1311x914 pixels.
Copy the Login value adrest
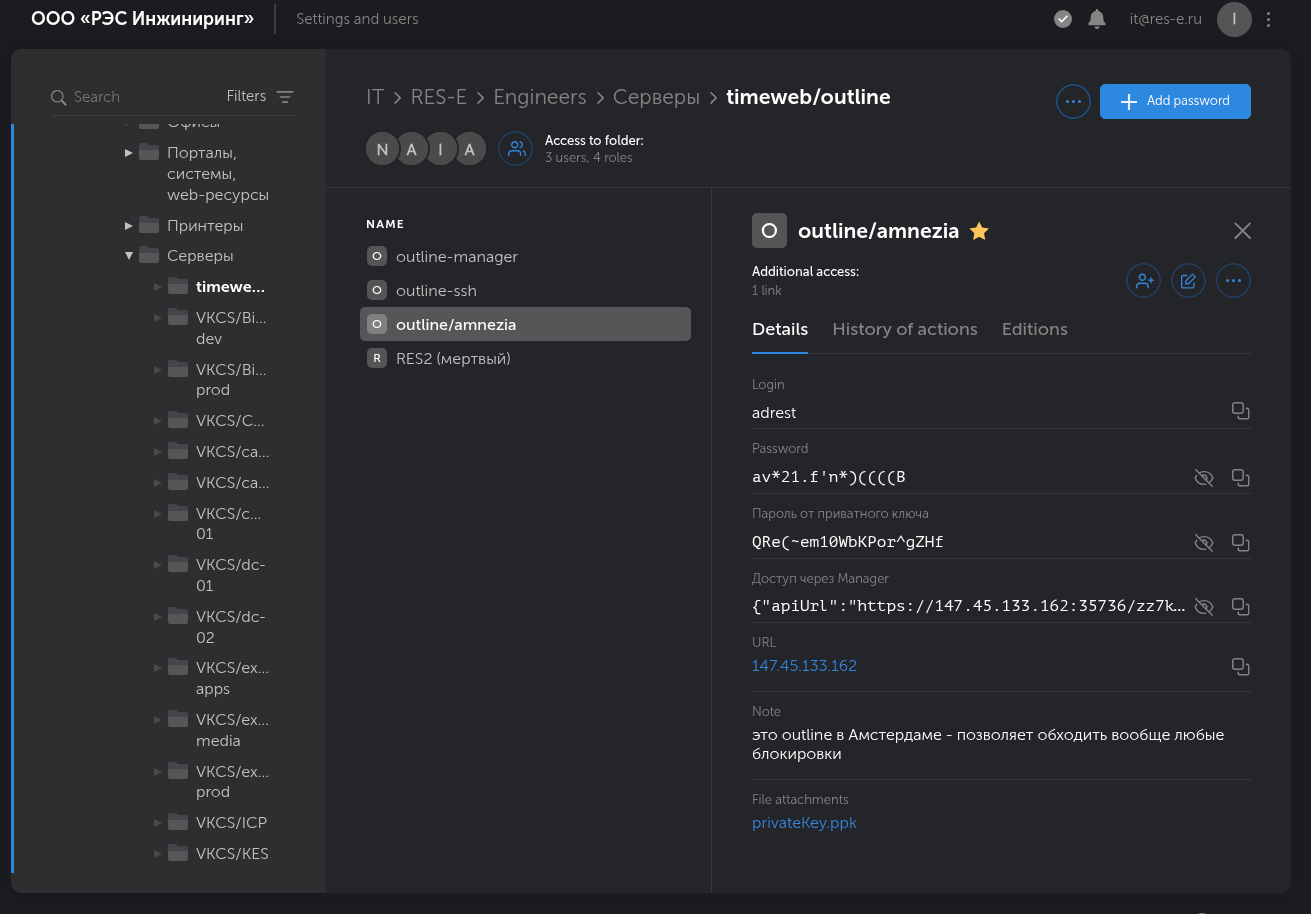pos(1240,411)
